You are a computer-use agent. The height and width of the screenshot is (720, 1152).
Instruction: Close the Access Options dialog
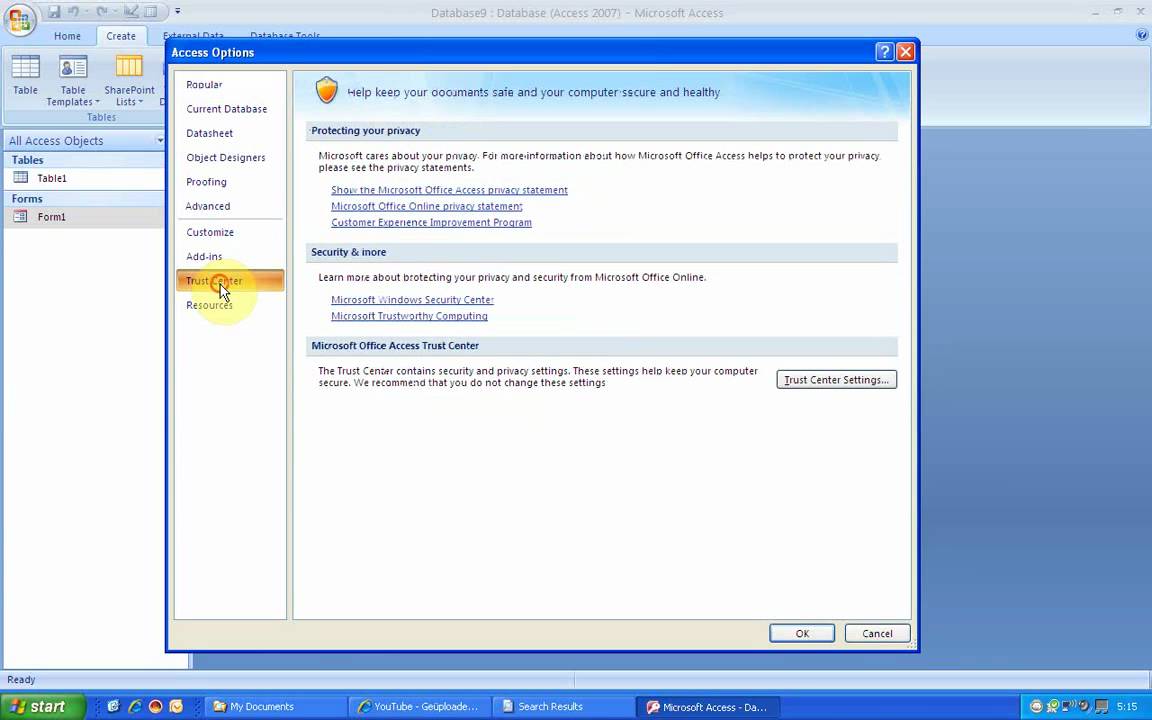pos(905,52)
